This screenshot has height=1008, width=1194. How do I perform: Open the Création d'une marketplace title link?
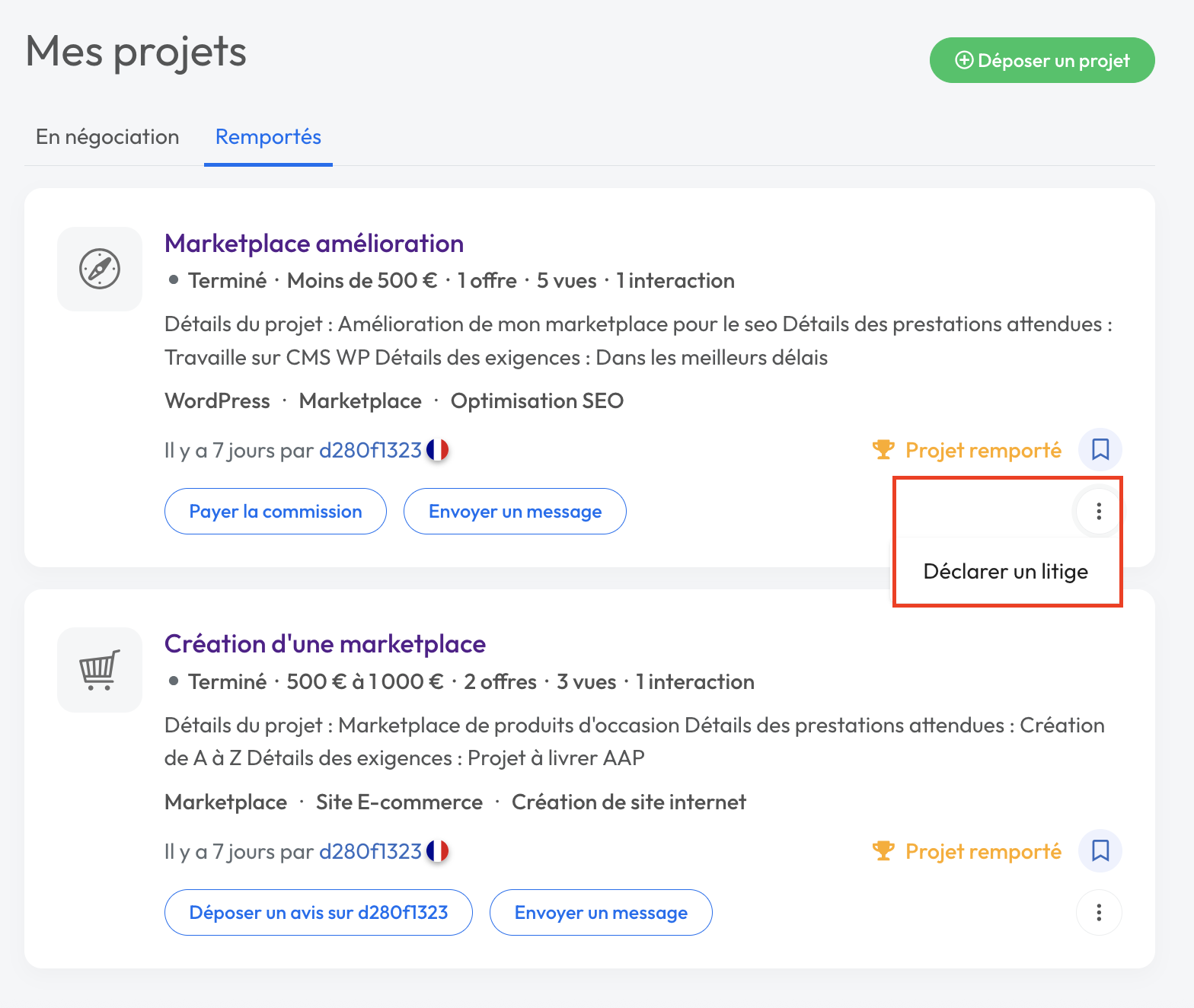[324, 644]
